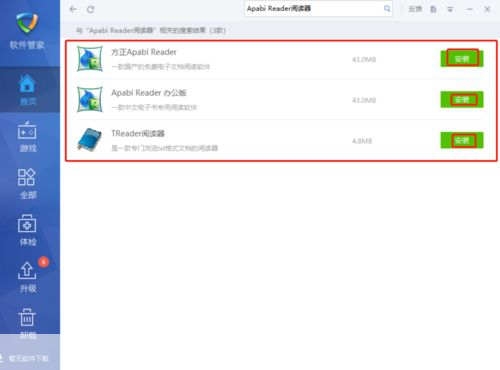Click the 软件管家 shield logo

27,23
